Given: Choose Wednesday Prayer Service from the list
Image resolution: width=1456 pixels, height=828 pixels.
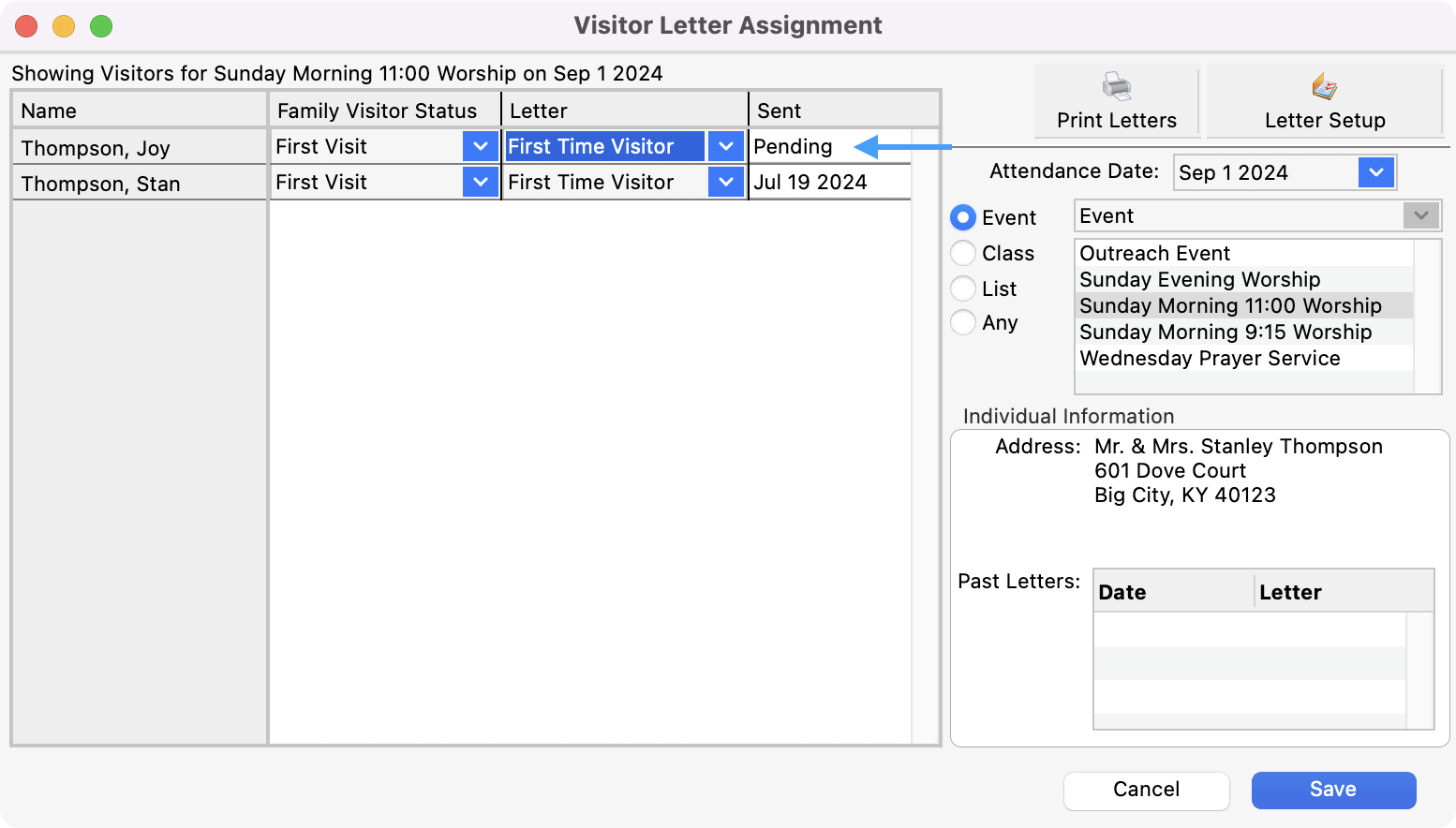Looking at the screenshot, I should [1210, 359].
